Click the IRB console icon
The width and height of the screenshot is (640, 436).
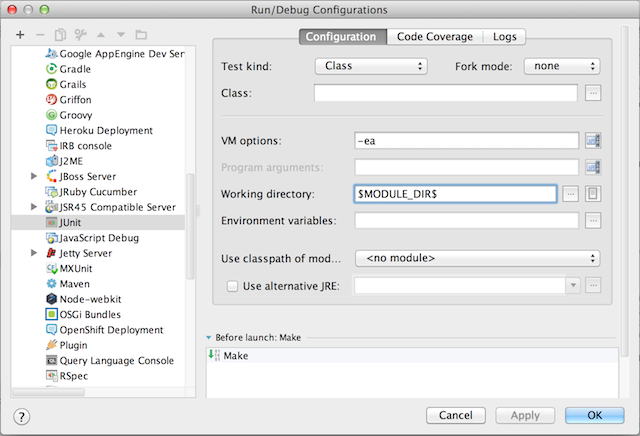pos(51,146)
